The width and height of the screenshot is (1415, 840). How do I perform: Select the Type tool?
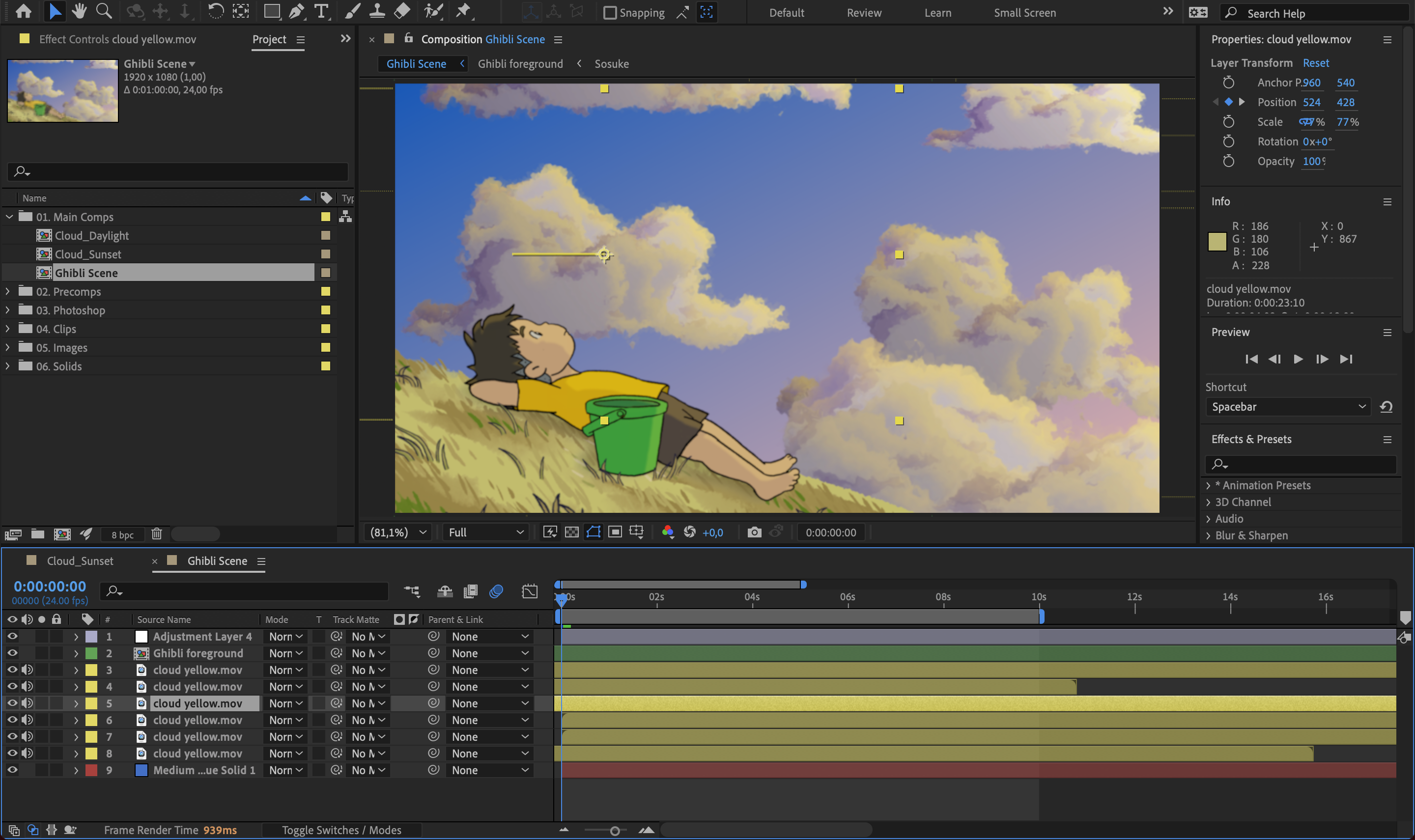(321, 11)
